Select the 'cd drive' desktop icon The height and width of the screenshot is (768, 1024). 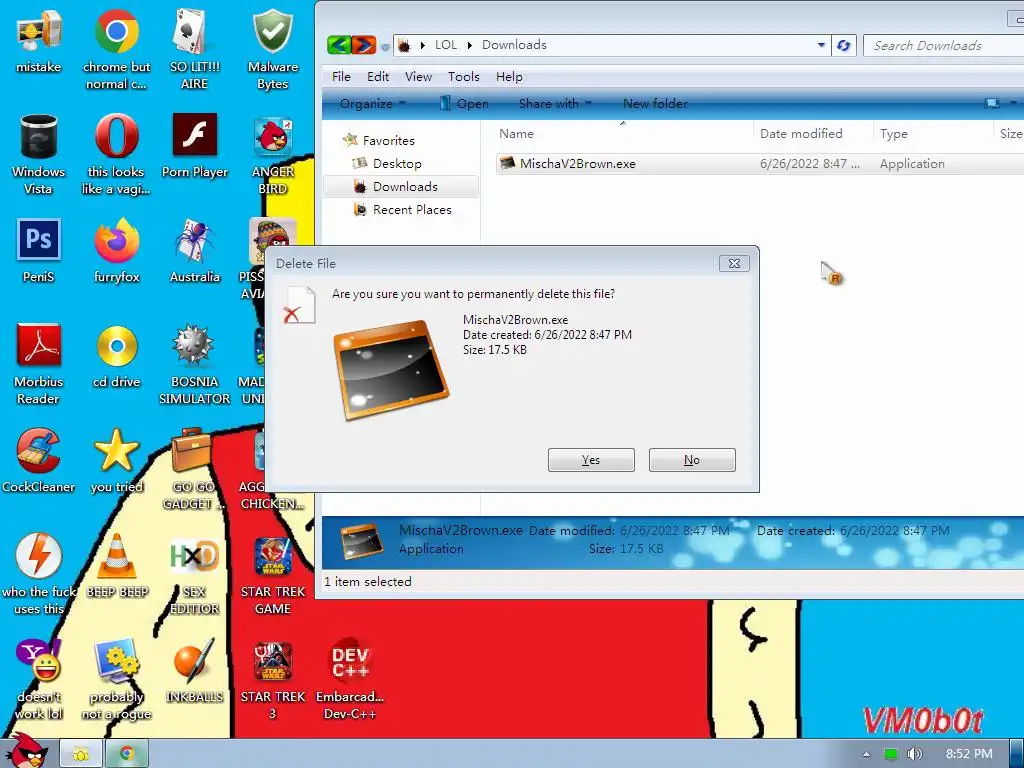116,356
